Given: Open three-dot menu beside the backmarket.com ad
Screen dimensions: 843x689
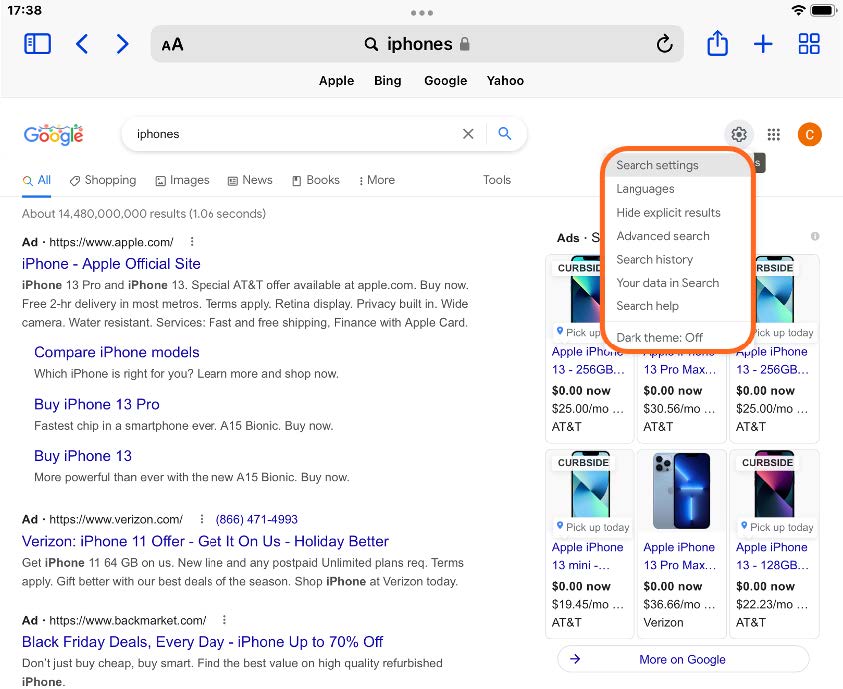Looking at the screenshot, I should pyautogui.click(x=224, y=620).
